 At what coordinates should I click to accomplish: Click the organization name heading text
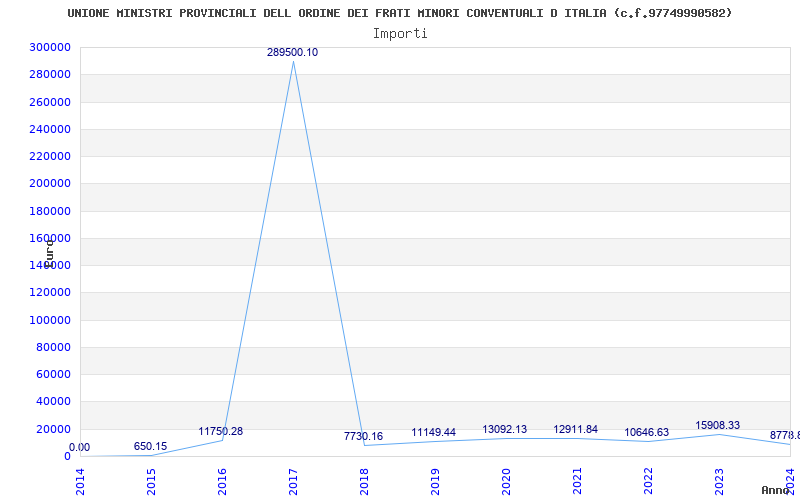400,13
